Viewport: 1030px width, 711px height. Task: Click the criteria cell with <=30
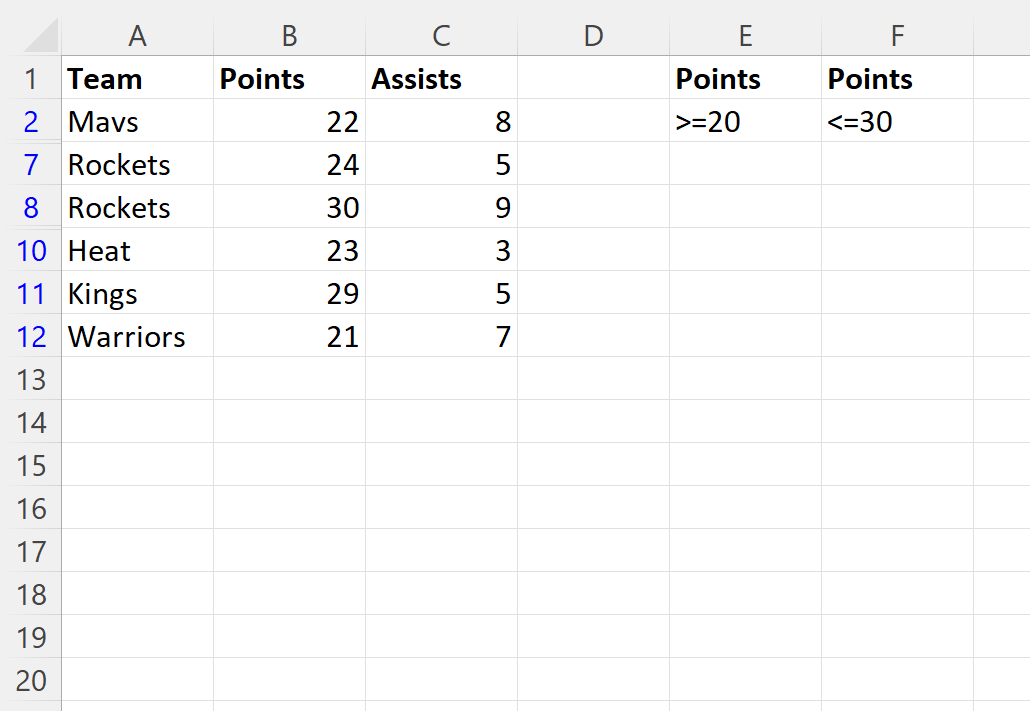[x=897, y=122]
